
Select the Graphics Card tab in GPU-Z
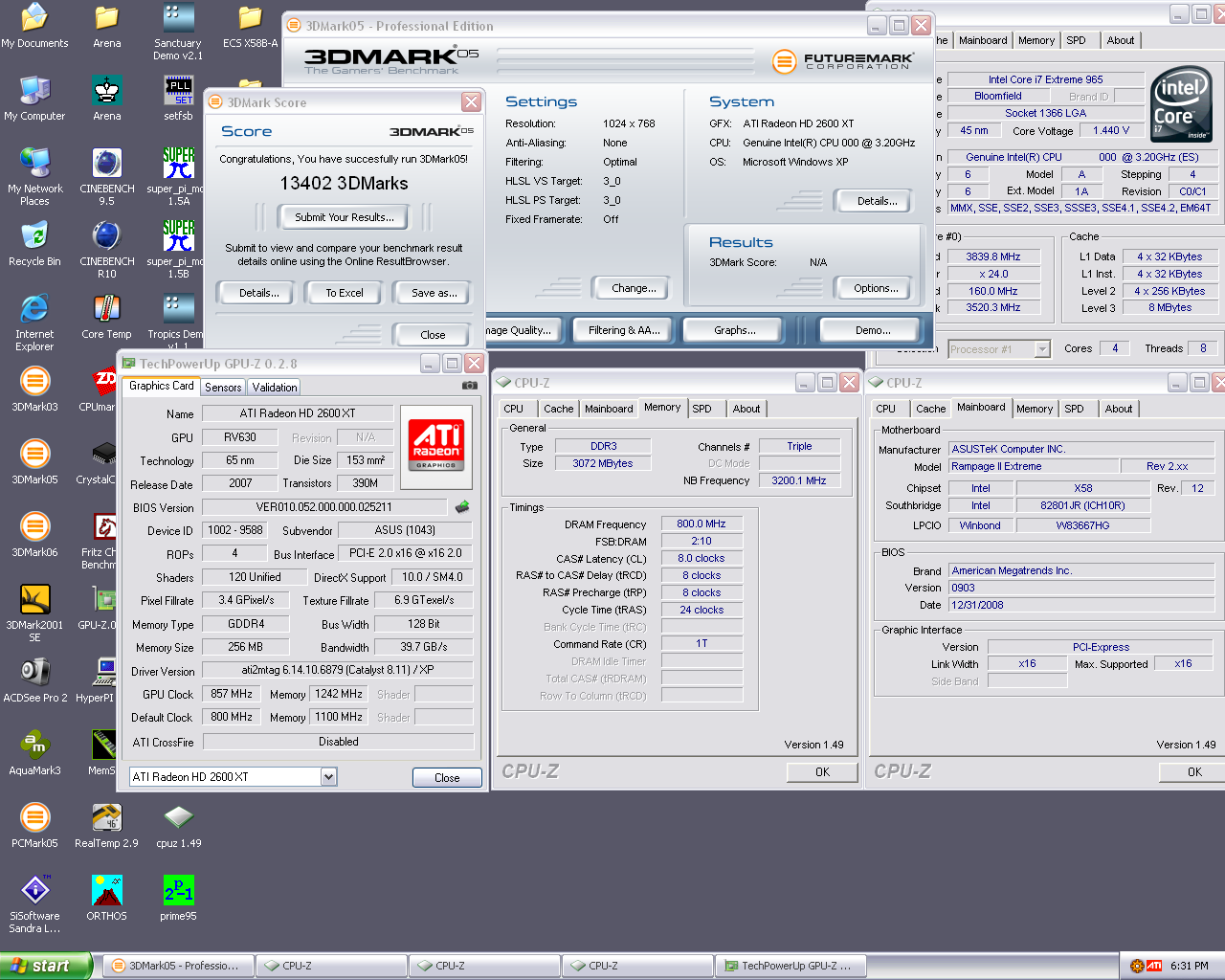pos(161,386)
